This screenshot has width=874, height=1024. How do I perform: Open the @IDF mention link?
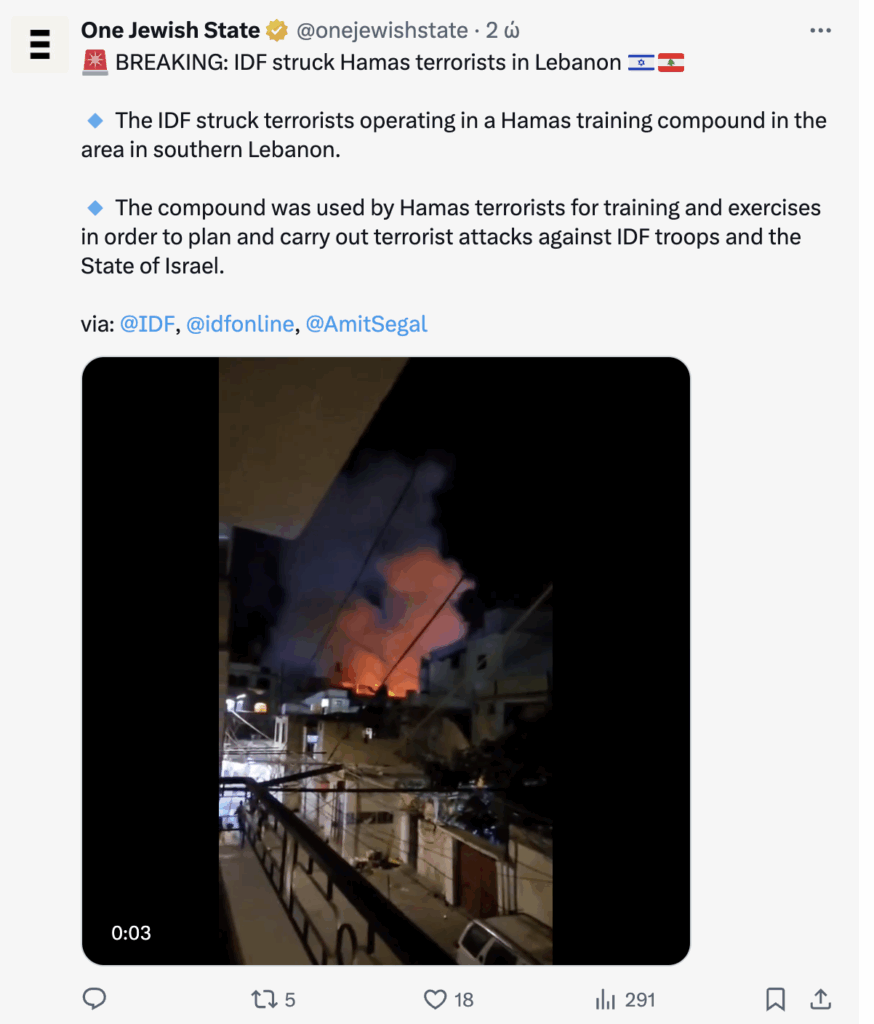[x=147, y=324]
